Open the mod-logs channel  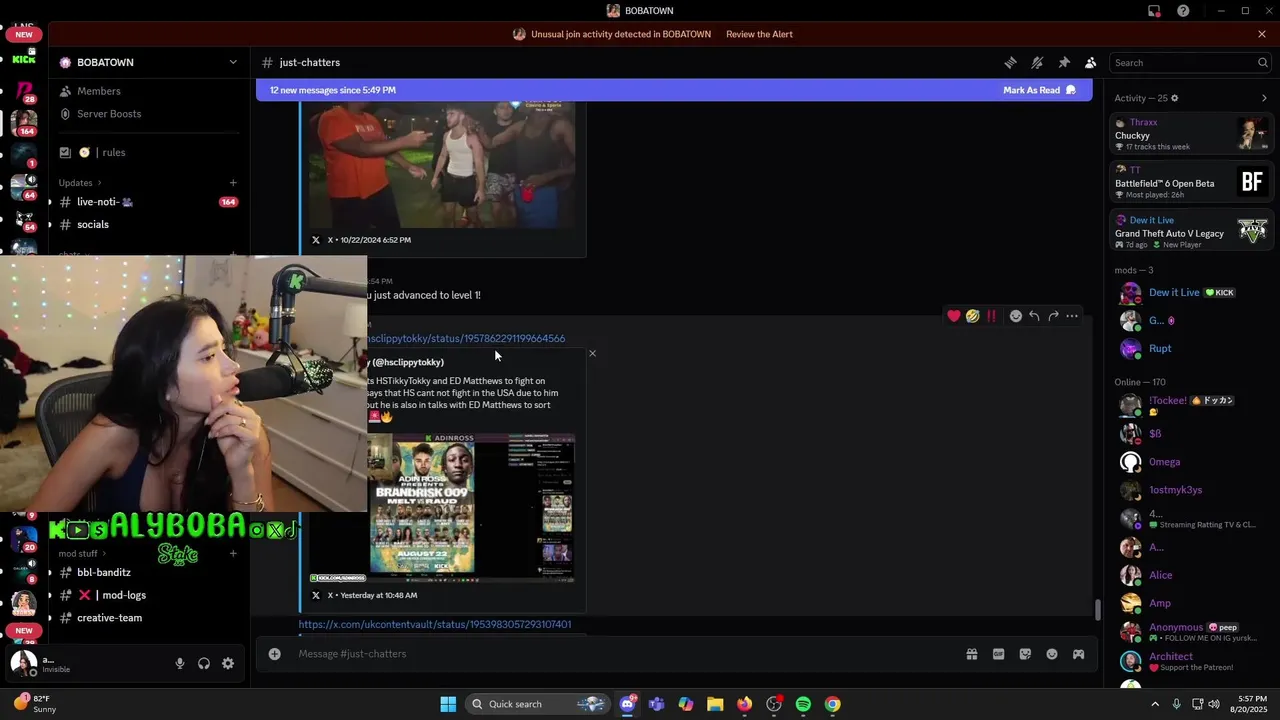pyautogui.click(x=149, y=595)
